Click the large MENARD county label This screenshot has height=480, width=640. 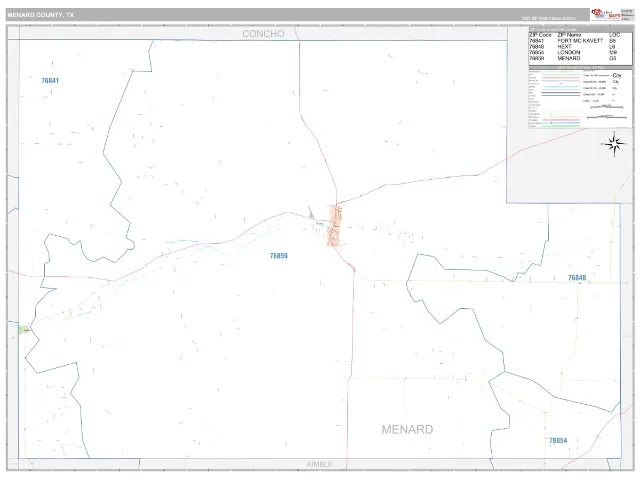(407, 429)
